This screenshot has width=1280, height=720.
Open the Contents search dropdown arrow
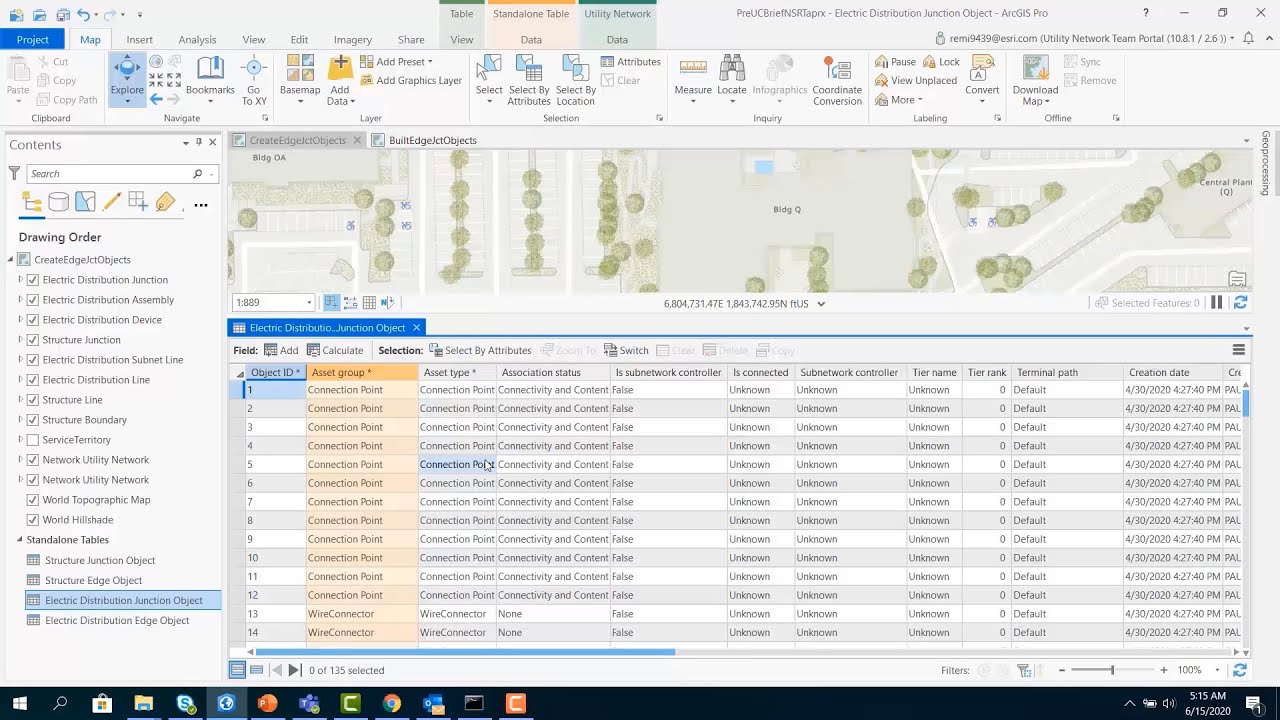212,174
